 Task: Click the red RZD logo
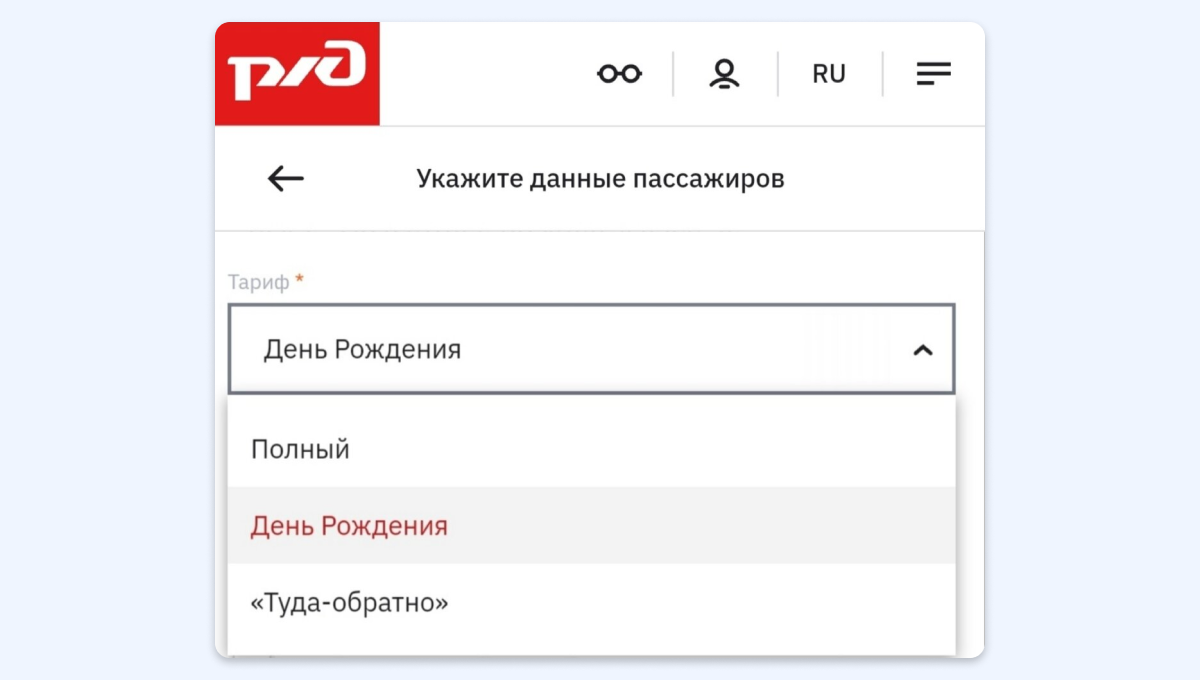(x=297, y=74)
